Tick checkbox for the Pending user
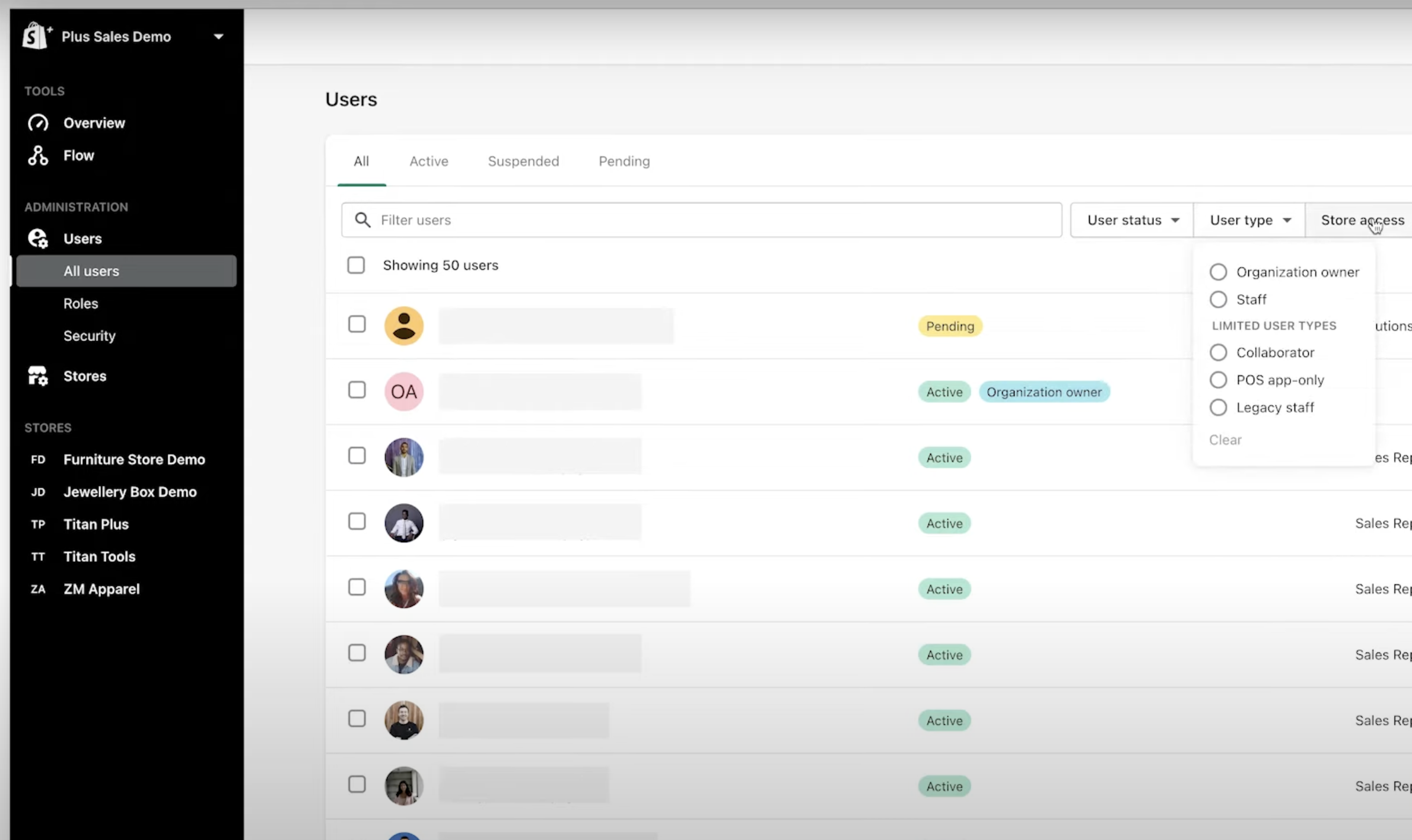The height and width of the screenshot is (840, 1412). tap(357, 324)
